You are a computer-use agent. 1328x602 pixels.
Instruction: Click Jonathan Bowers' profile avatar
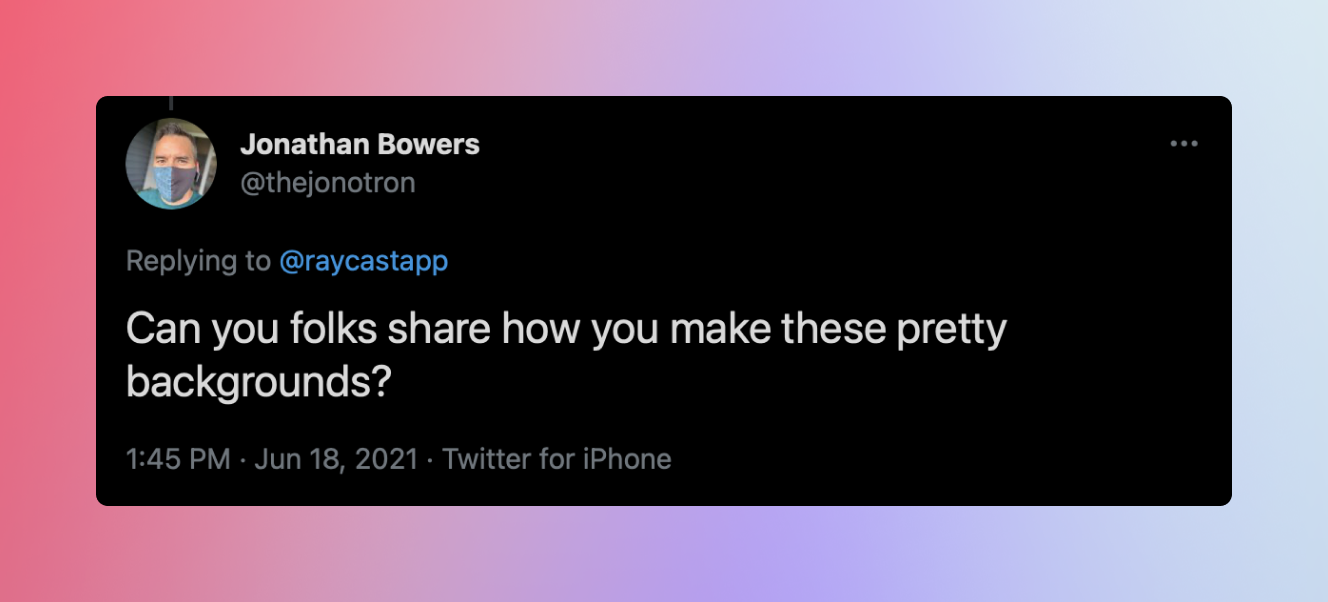coord(171,163)
